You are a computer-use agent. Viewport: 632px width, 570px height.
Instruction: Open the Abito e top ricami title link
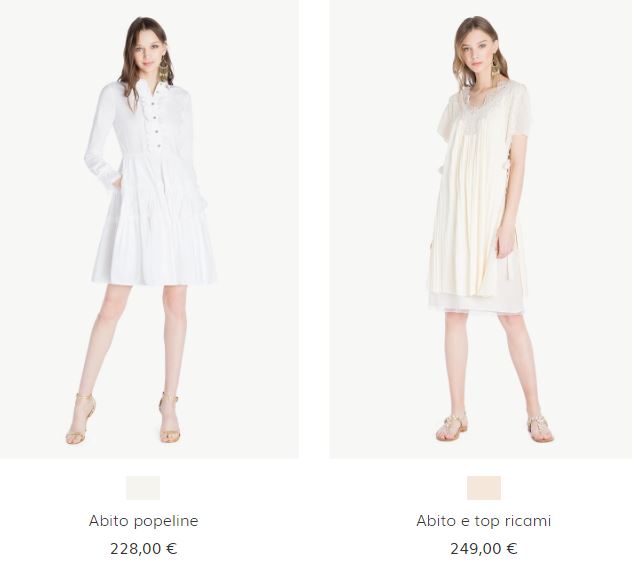(484, 521)
